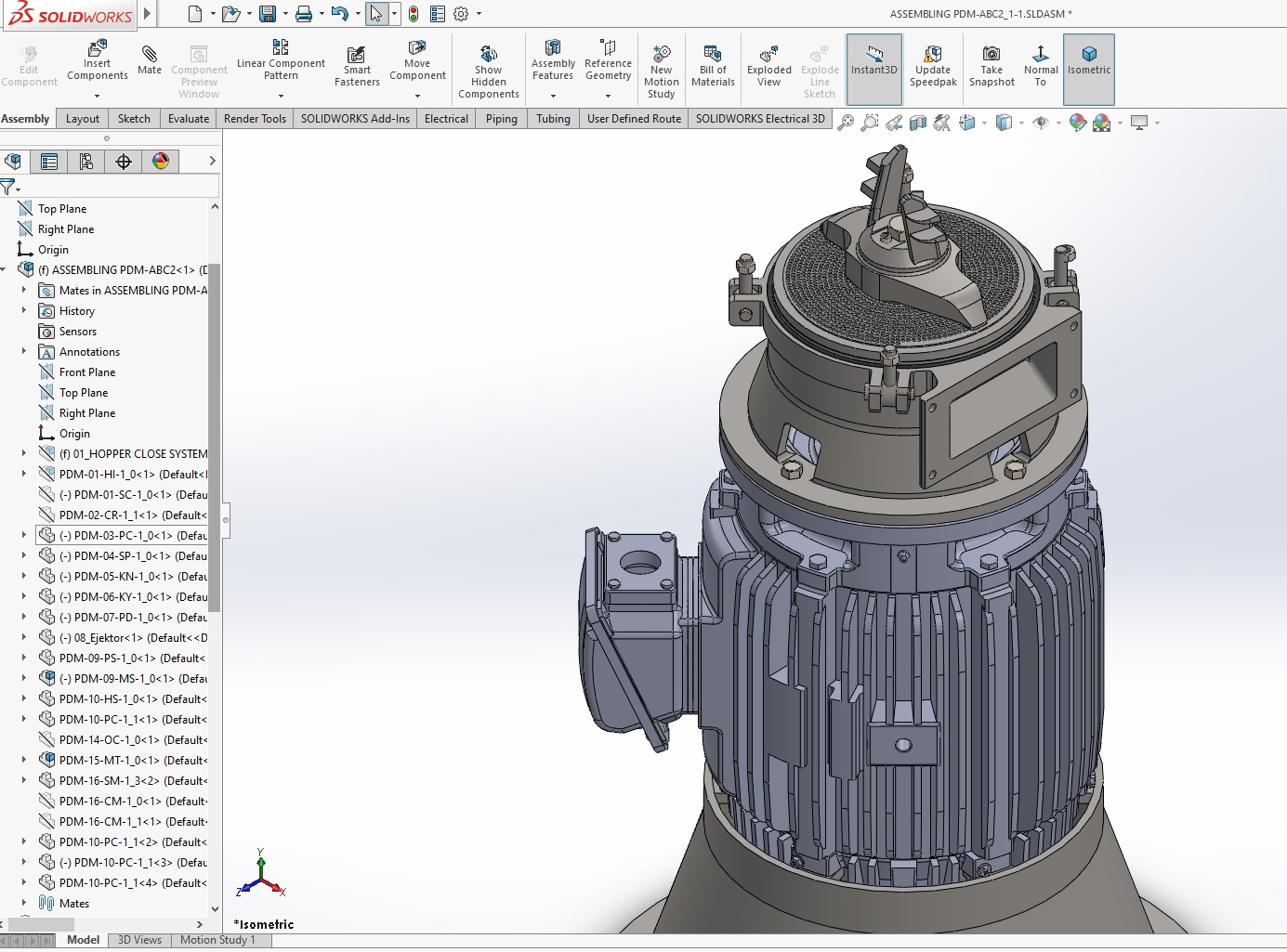Open the Motion Study 1 tab

click(217, 940)
